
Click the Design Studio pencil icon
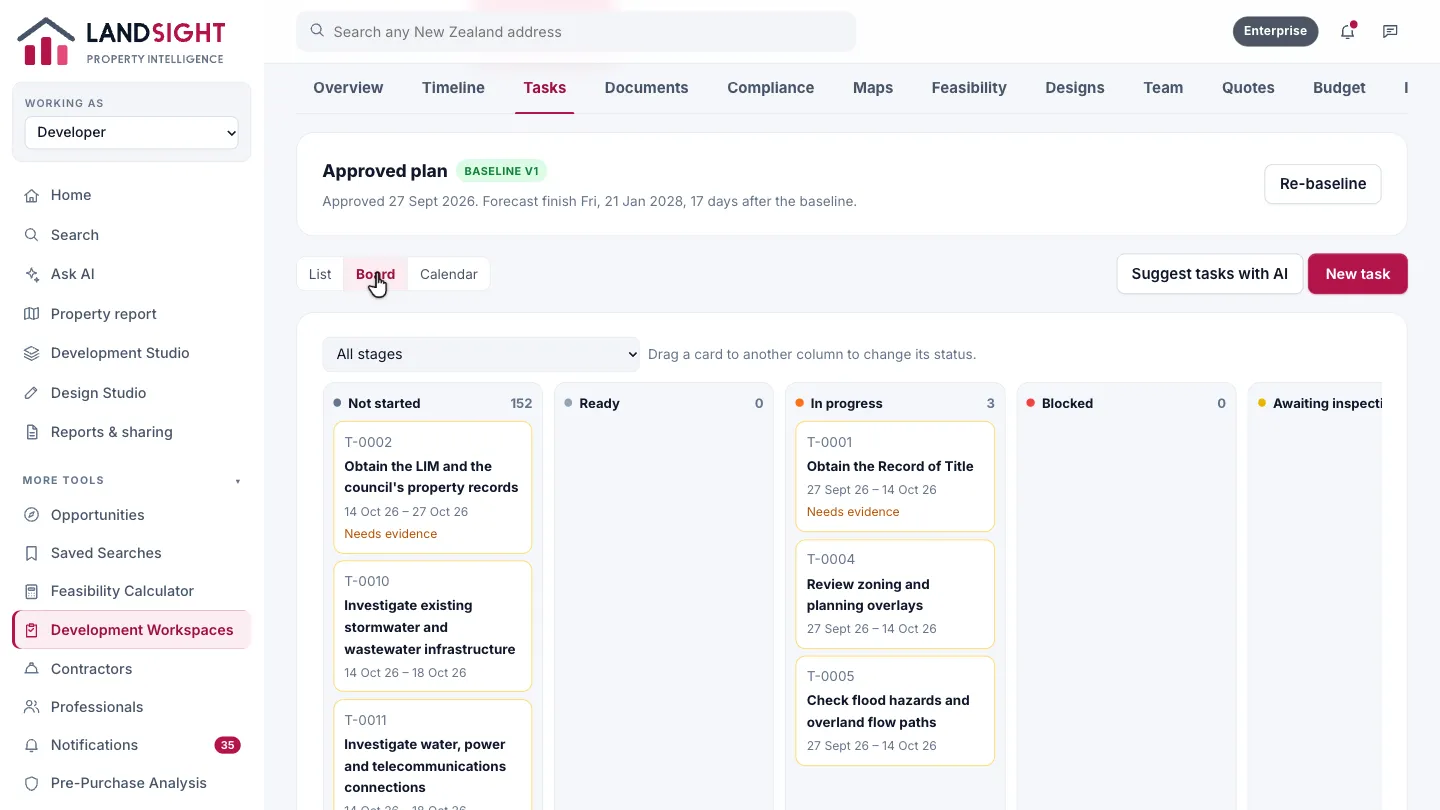32,393
